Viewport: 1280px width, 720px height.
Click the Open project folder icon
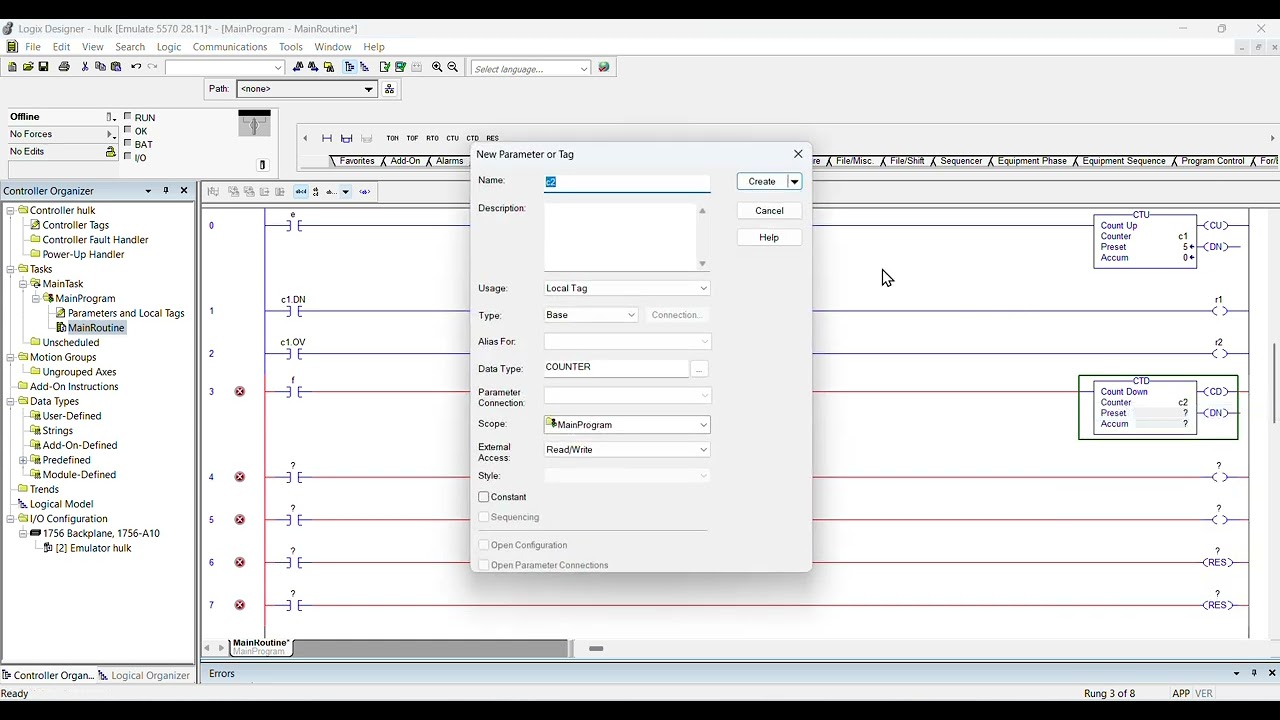tap(28, 67)
